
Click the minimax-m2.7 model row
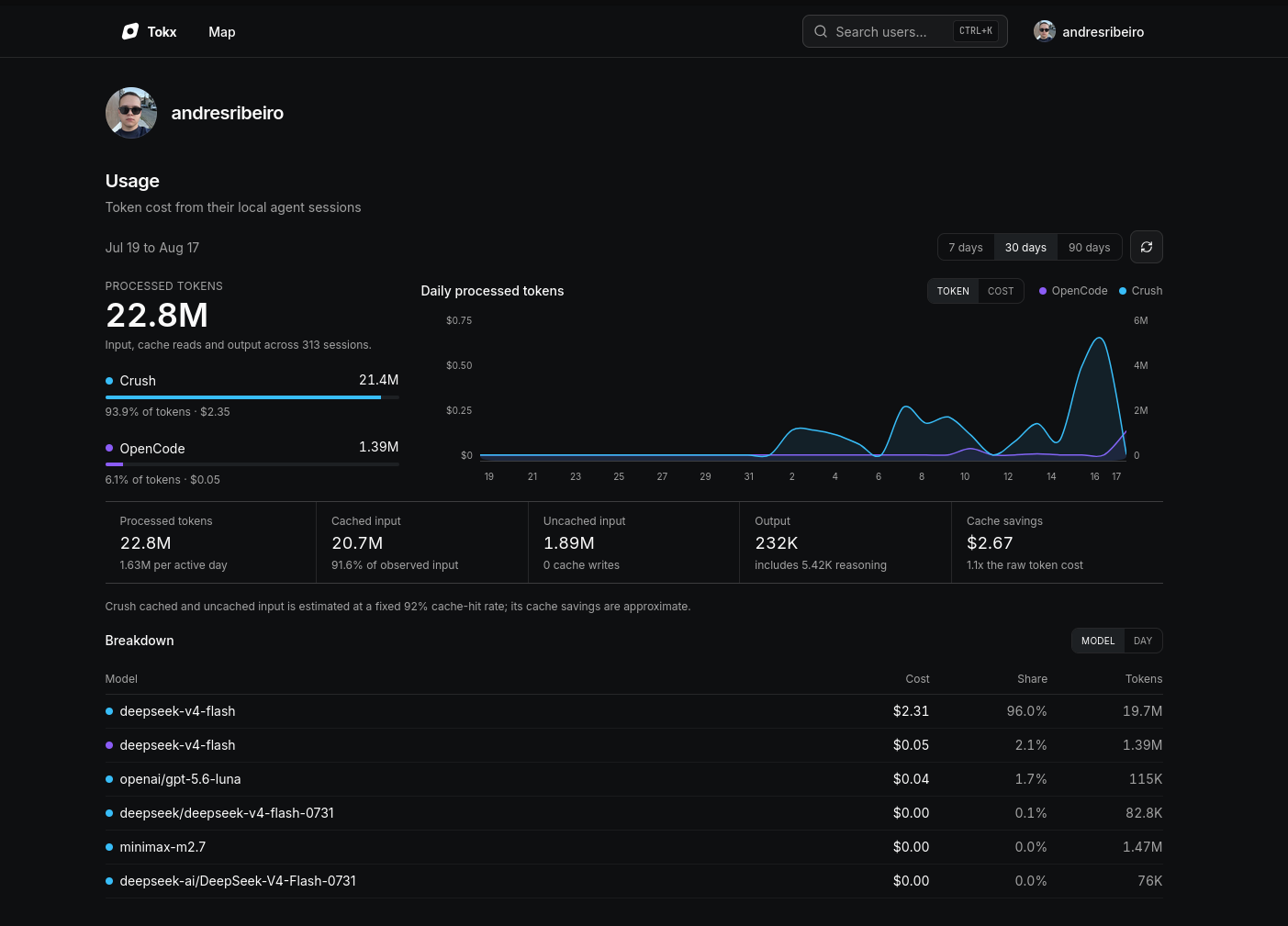coord(633,847)
